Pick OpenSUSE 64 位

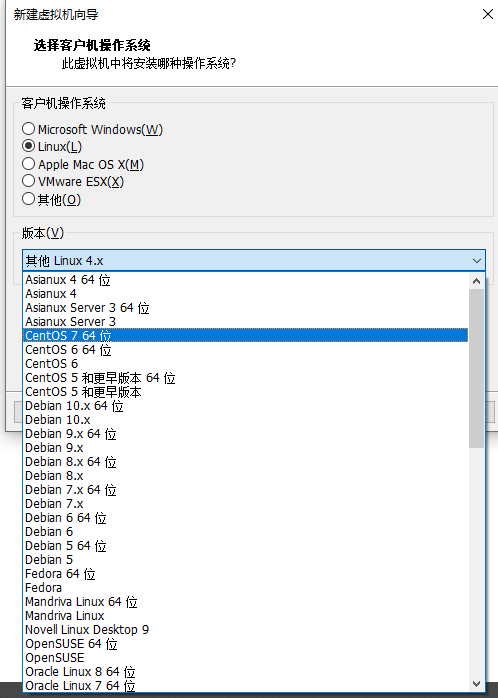[245, 644]
